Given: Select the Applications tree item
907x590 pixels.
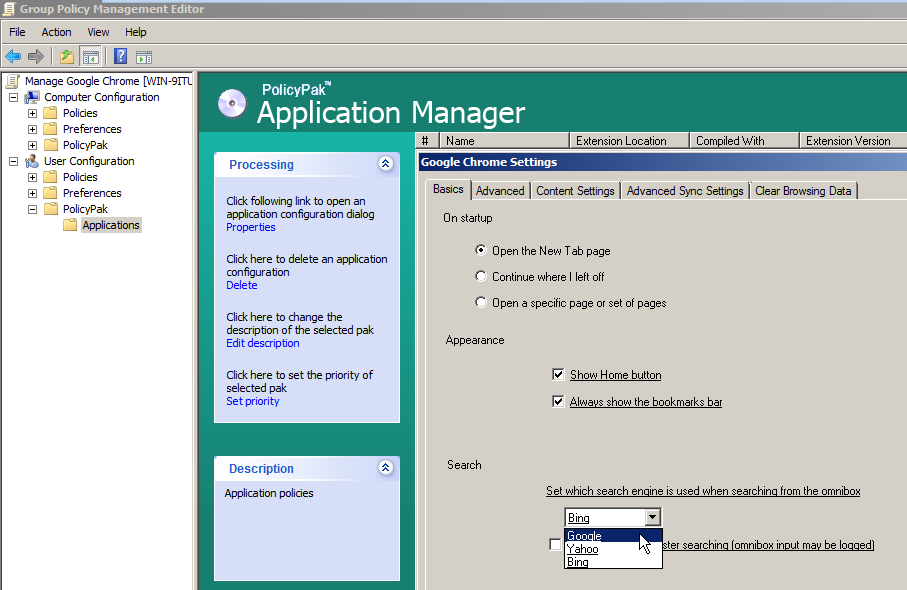Looking at the screenshot, I should [x=111, y=225].
